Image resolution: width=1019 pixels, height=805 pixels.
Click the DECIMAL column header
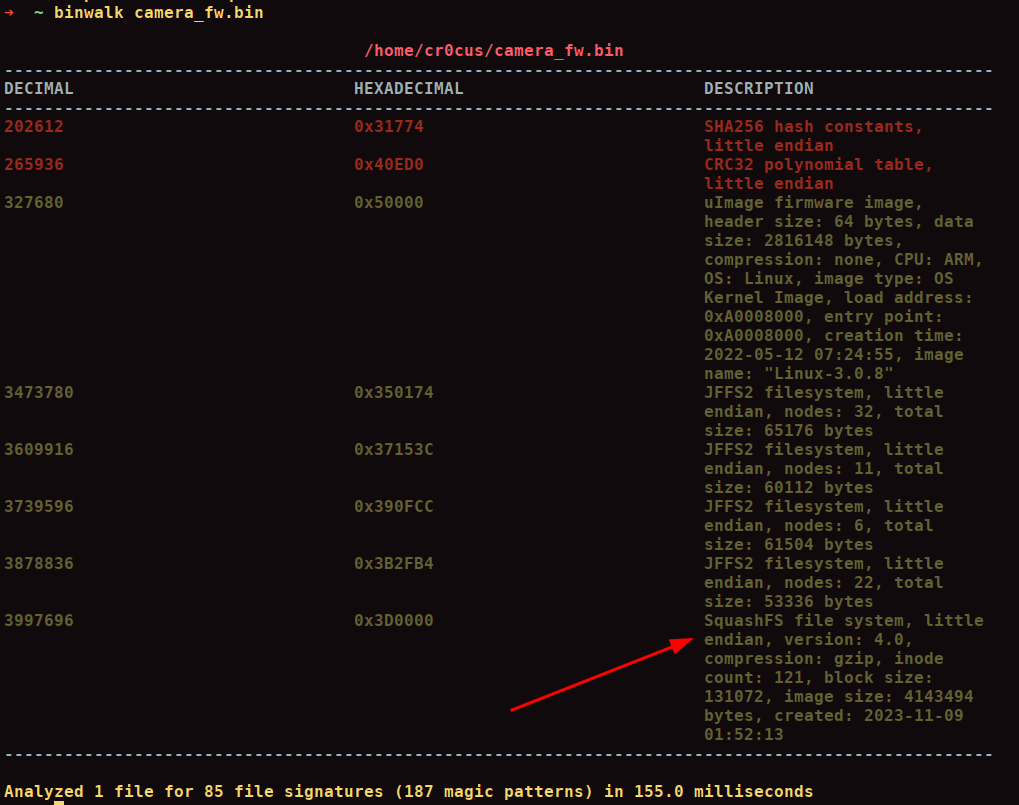(39, 88)
